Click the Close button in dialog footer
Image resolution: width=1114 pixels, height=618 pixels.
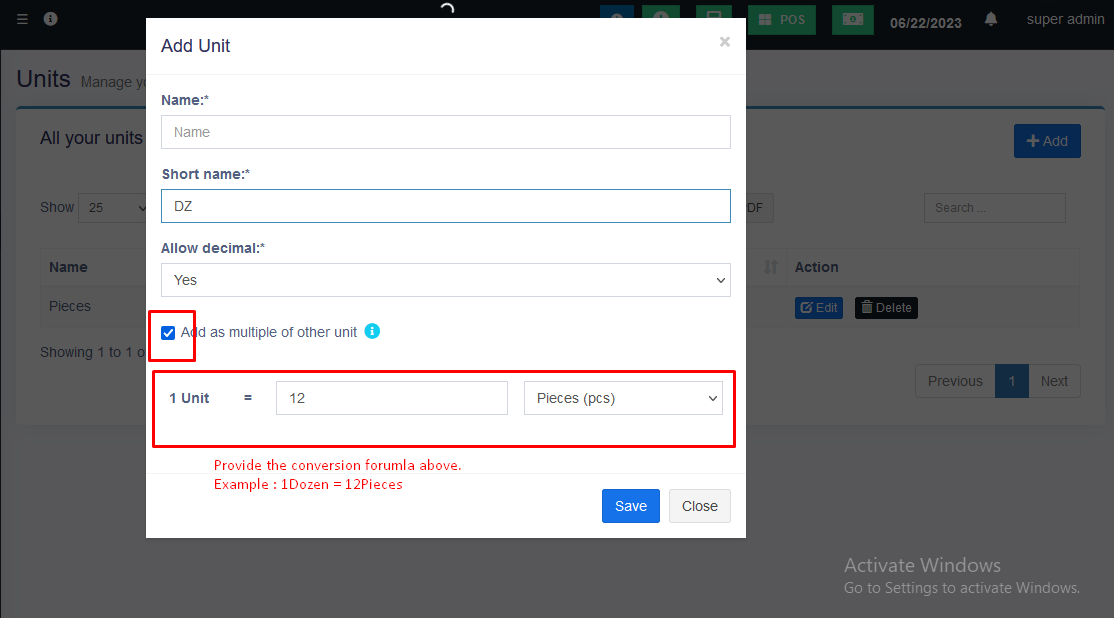(x=699, y=506)
